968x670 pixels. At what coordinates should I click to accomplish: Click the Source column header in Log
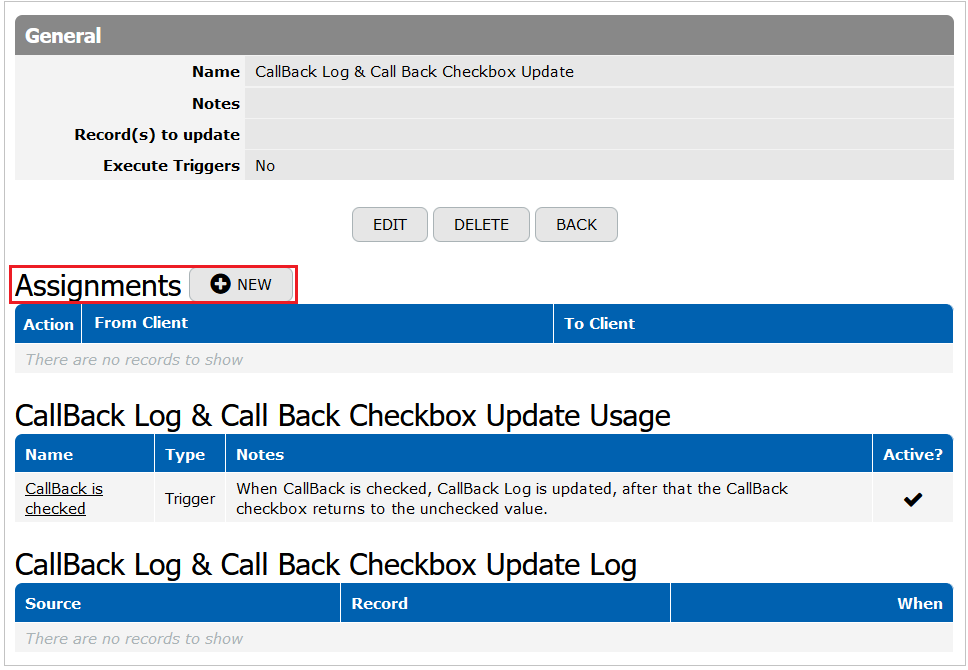tap(53, 603)
